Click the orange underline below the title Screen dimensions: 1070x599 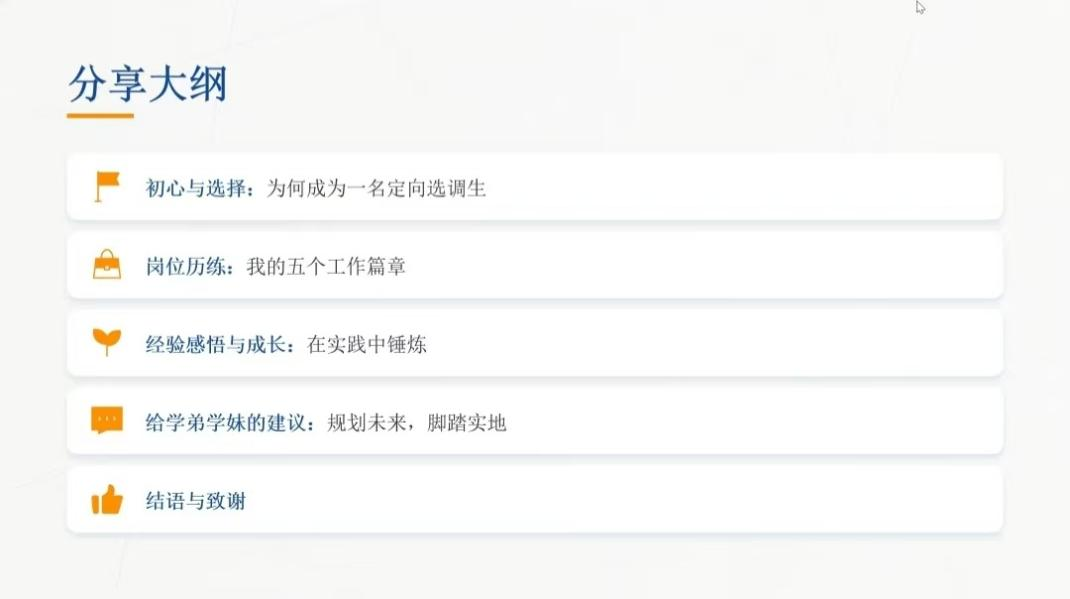pyautogui.click(x=100, y=116)
